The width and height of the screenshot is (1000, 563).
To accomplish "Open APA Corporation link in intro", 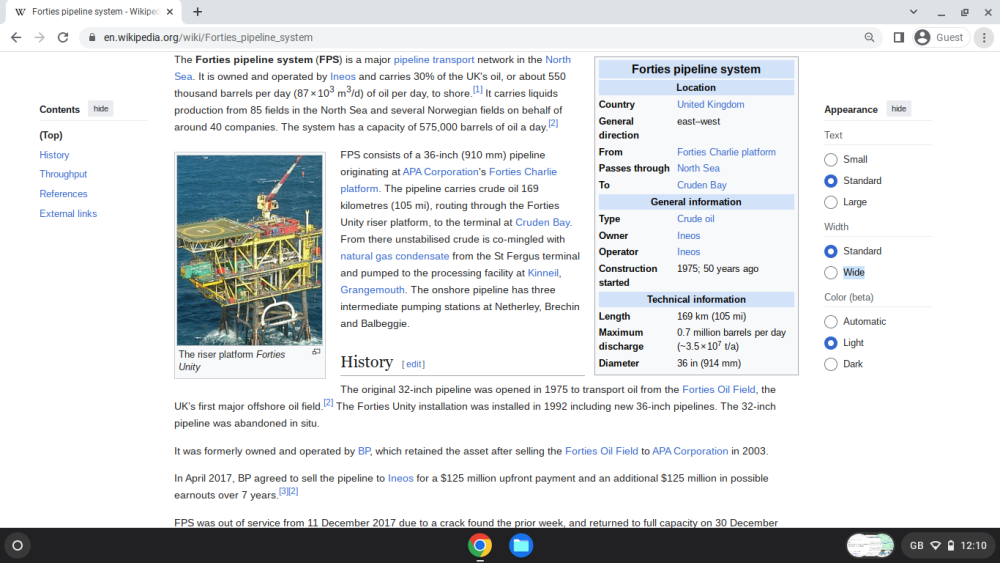I will [440, 172].
